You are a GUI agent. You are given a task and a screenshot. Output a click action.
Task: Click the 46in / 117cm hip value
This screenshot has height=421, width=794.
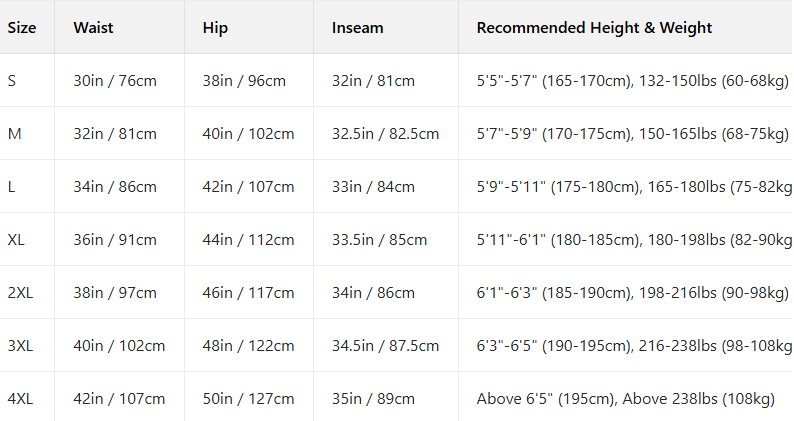[248, 293]
